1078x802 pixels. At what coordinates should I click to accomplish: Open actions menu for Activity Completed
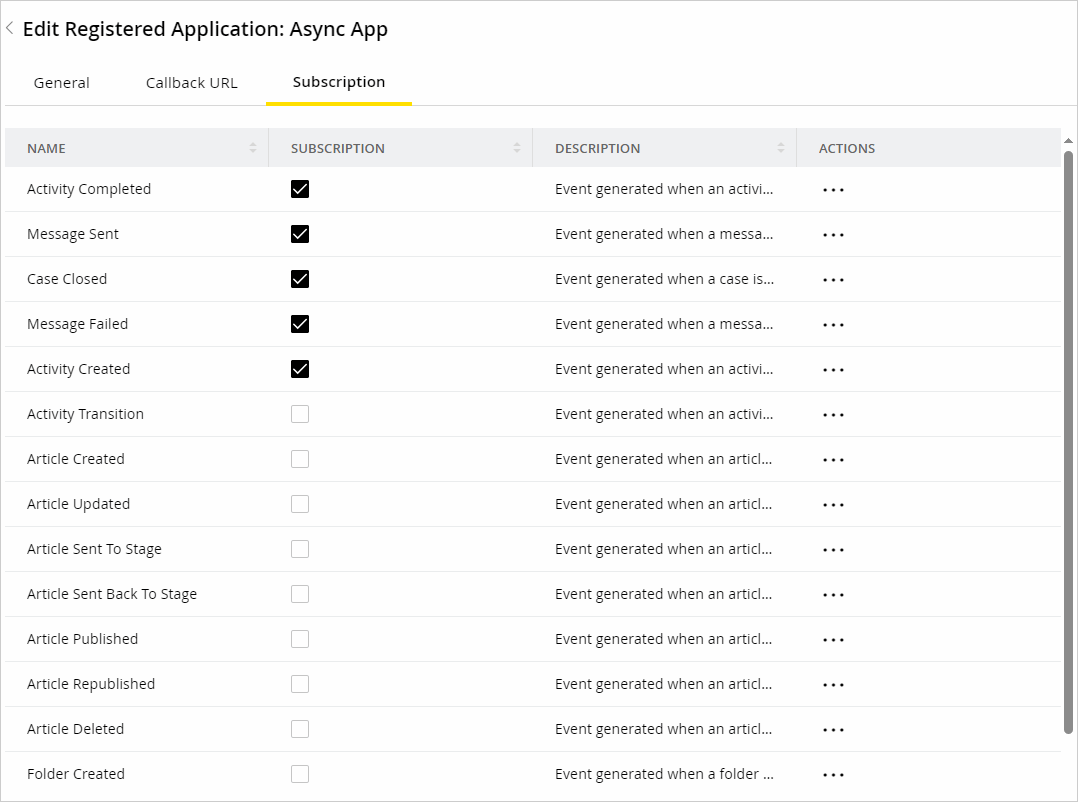(833, 190)
